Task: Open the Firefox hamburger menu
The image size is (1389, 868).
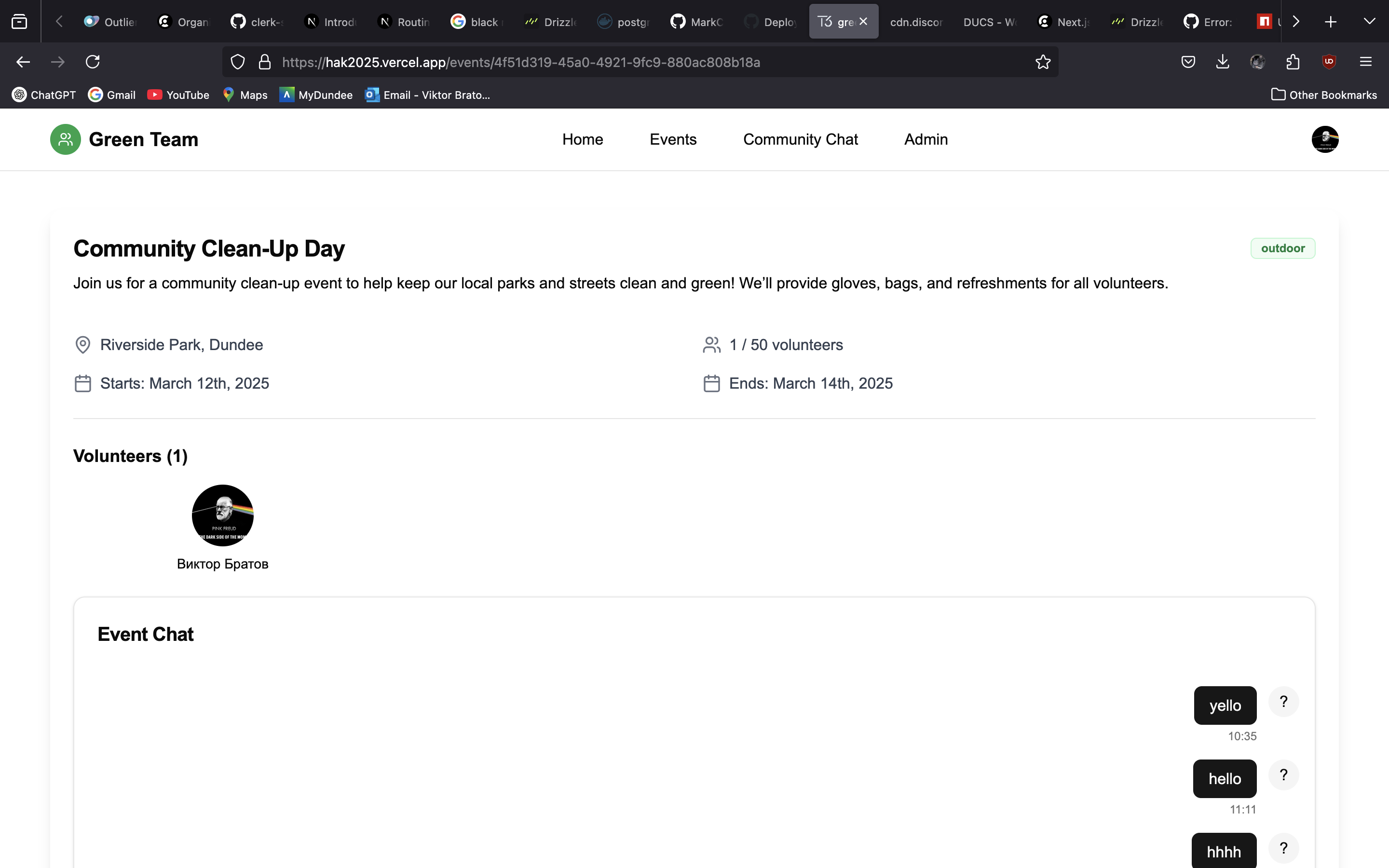Action: tap(1365, 62)
